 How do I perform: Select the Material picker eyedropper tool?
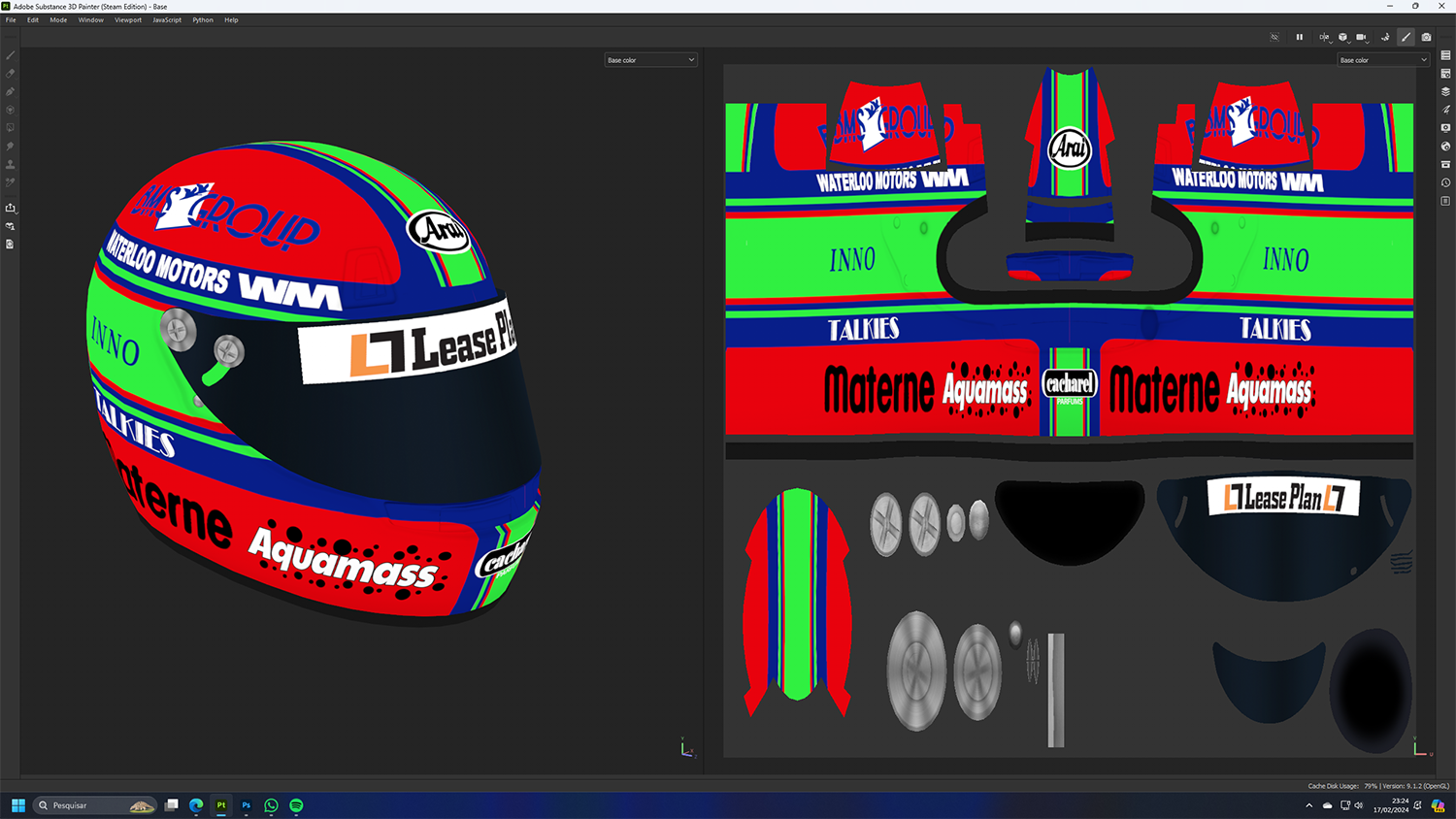pyautogui.click(x=11, y=182)
